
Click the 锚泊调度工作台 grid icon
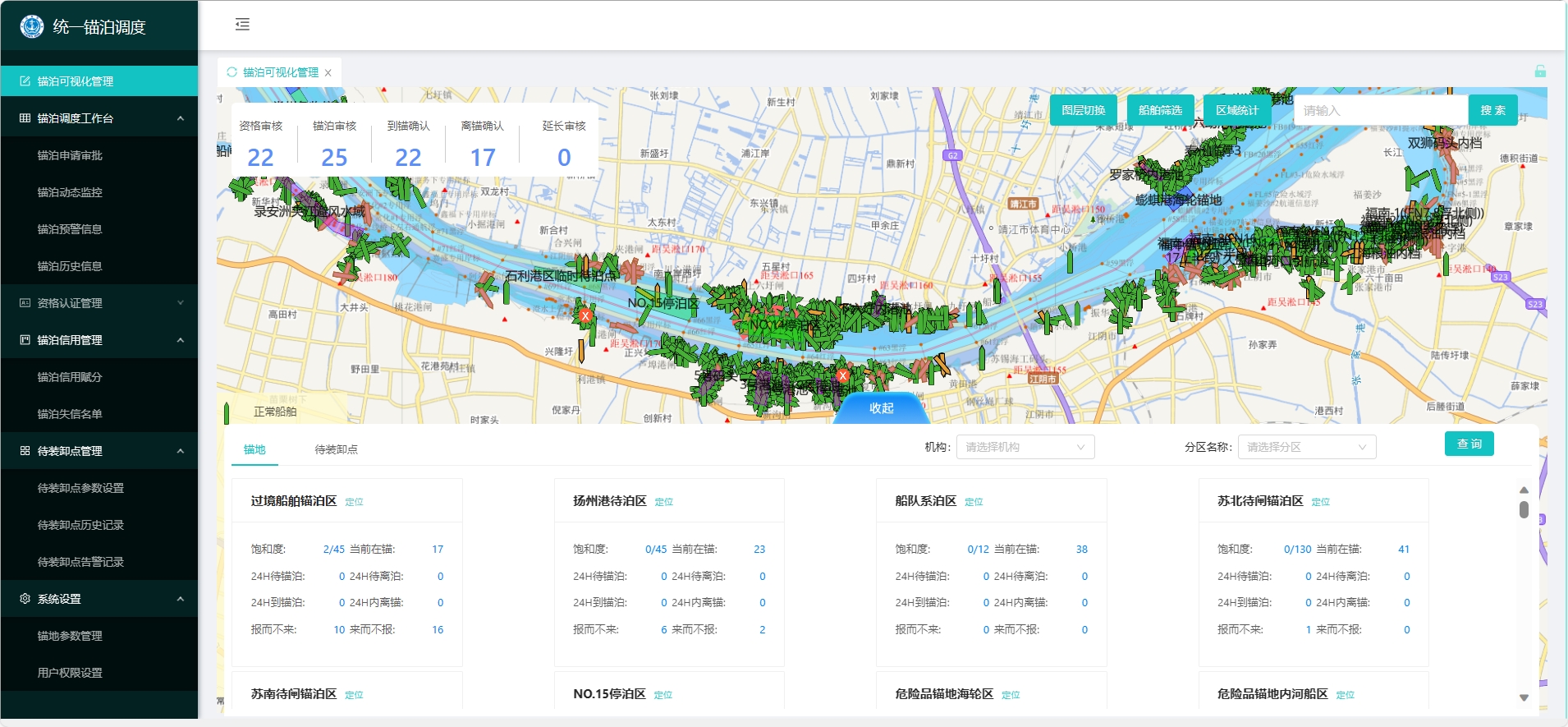25,118
